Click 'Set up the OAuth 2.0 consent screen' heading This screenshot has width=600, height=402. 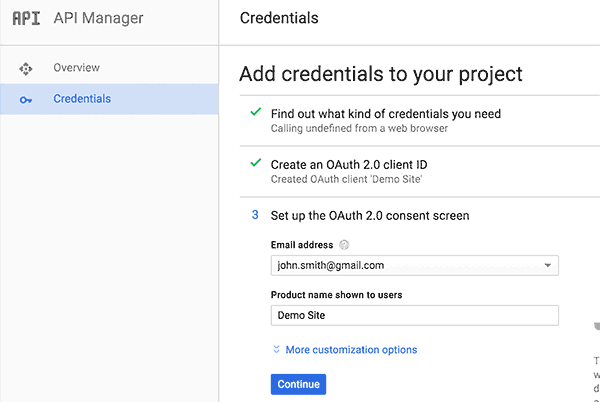pyautogui.click(x=370, y=215)
